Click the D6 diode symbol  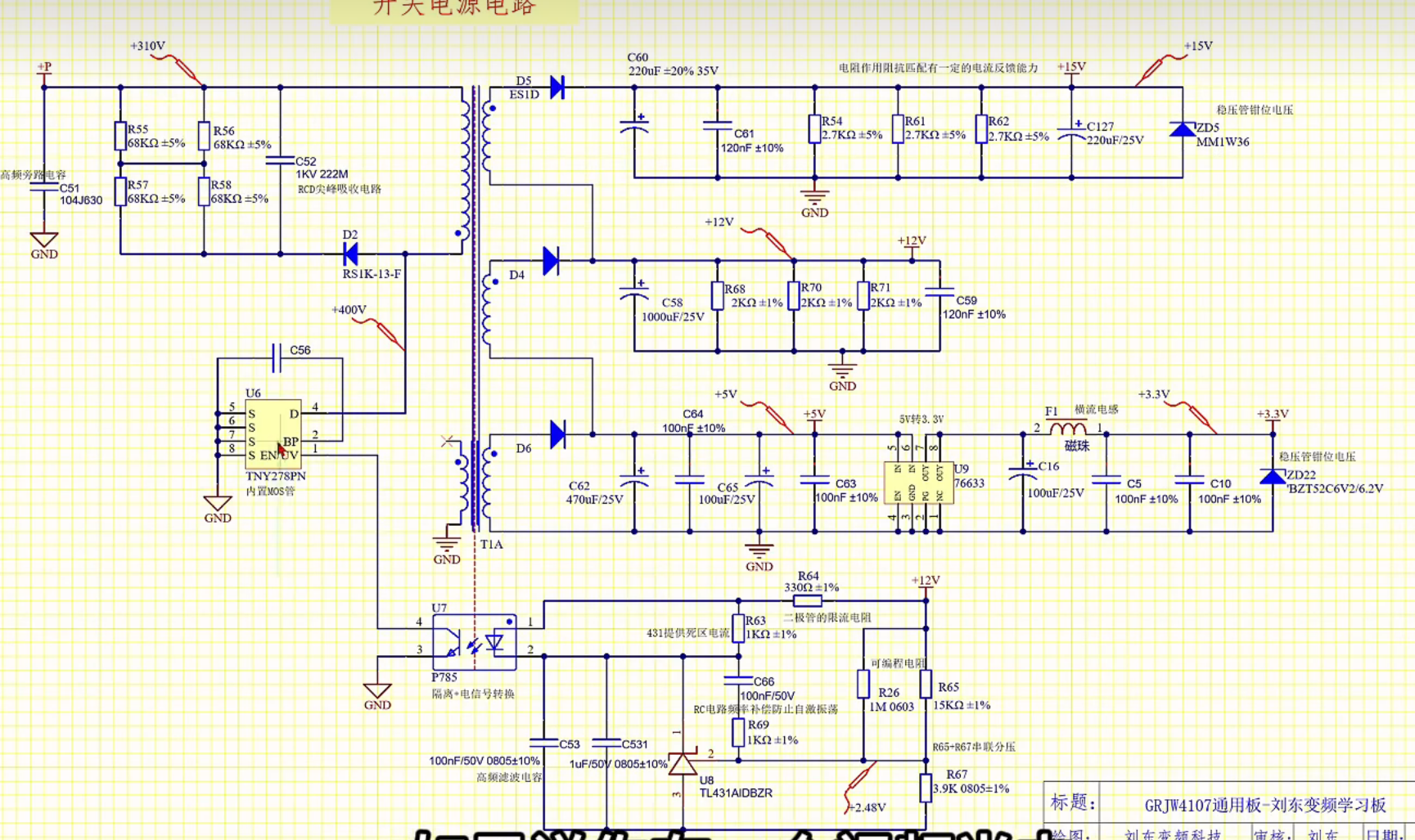coord(558,434)
